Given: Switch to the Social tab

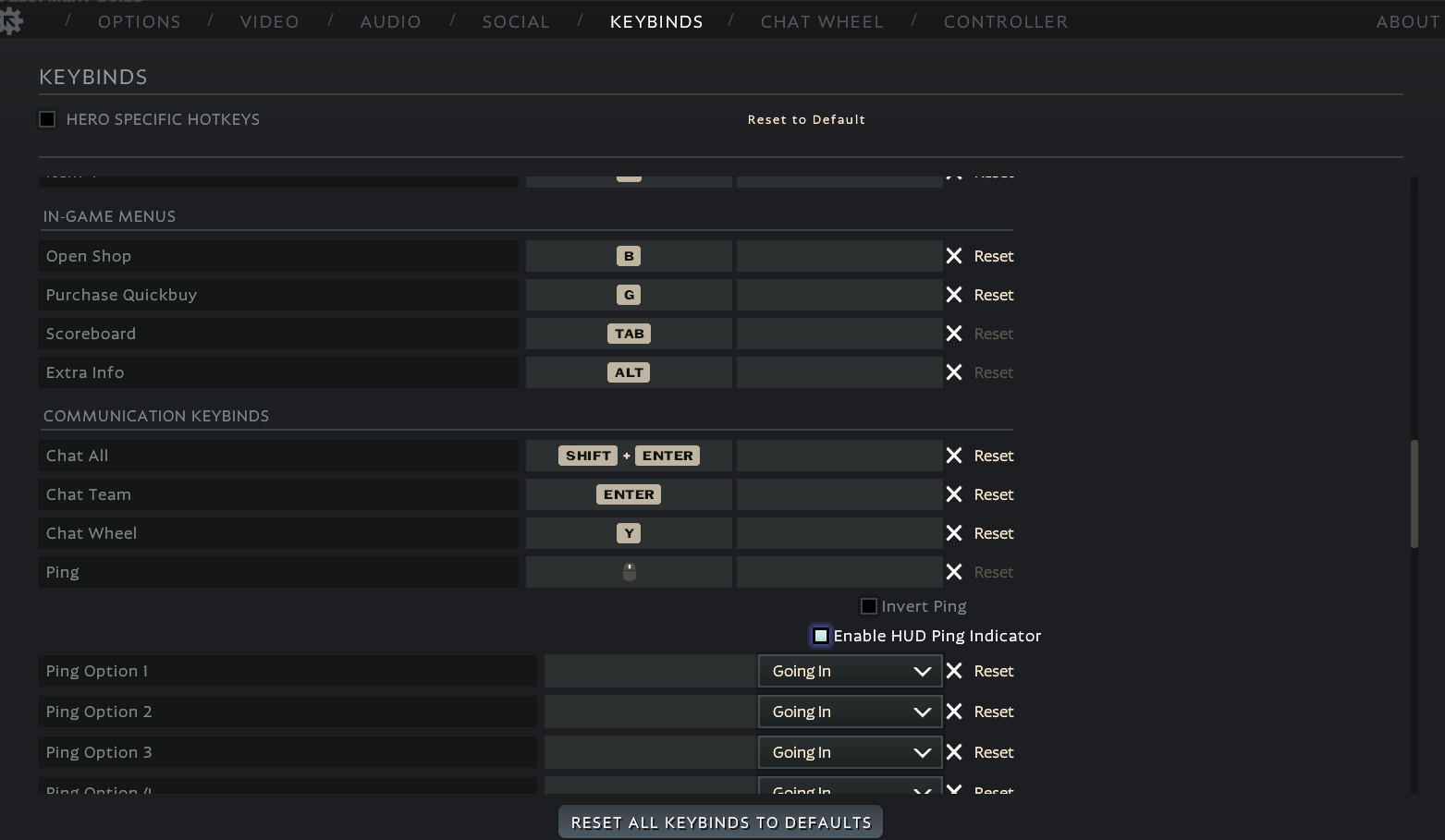Looking at the screenshot, I should pos(516,21).
